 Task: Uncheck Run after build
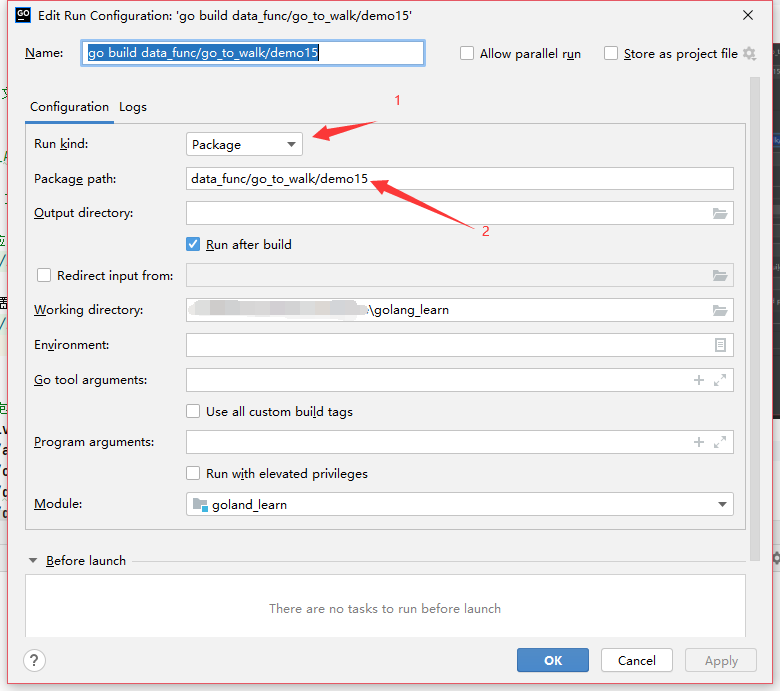coord(194,244)
